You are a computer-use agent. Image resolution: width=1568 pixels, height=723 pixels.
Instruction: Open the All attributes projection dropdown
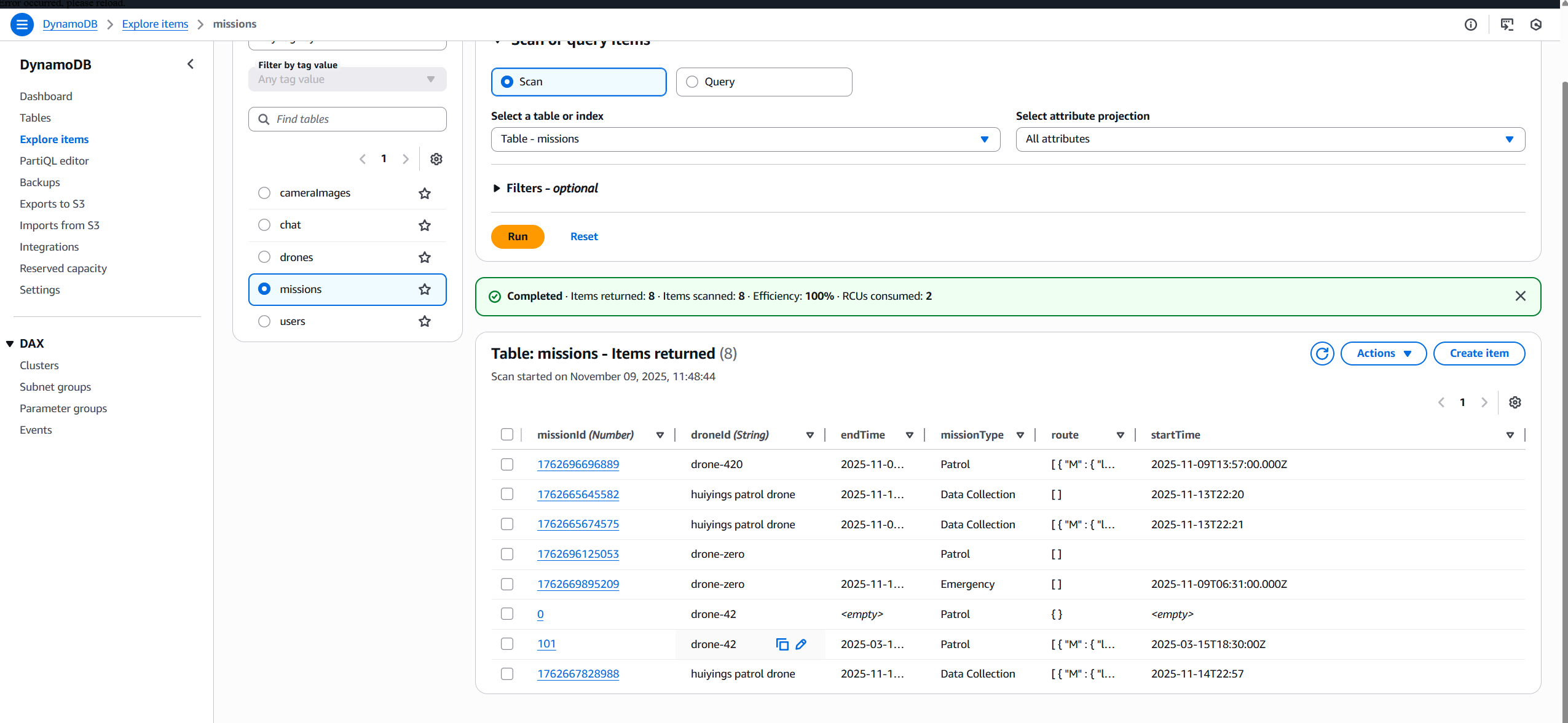[1270, 139]
